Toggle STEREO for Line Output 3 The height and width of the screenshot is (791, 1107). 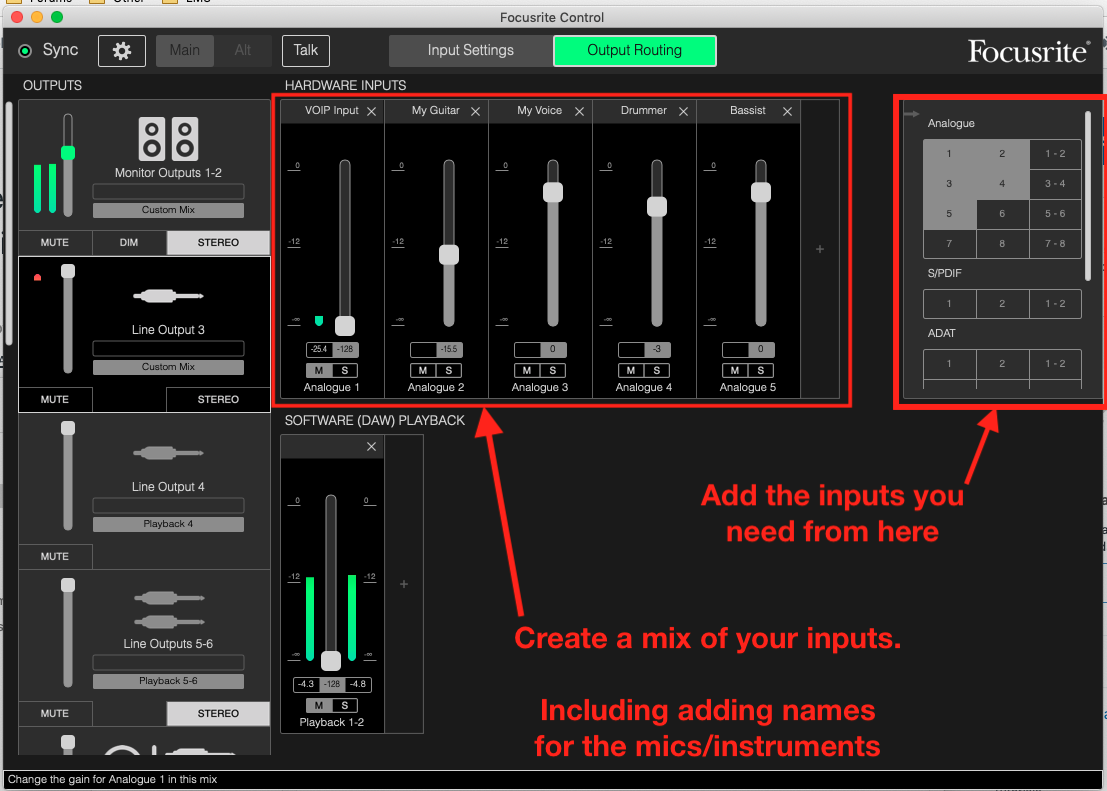(218, 399)
